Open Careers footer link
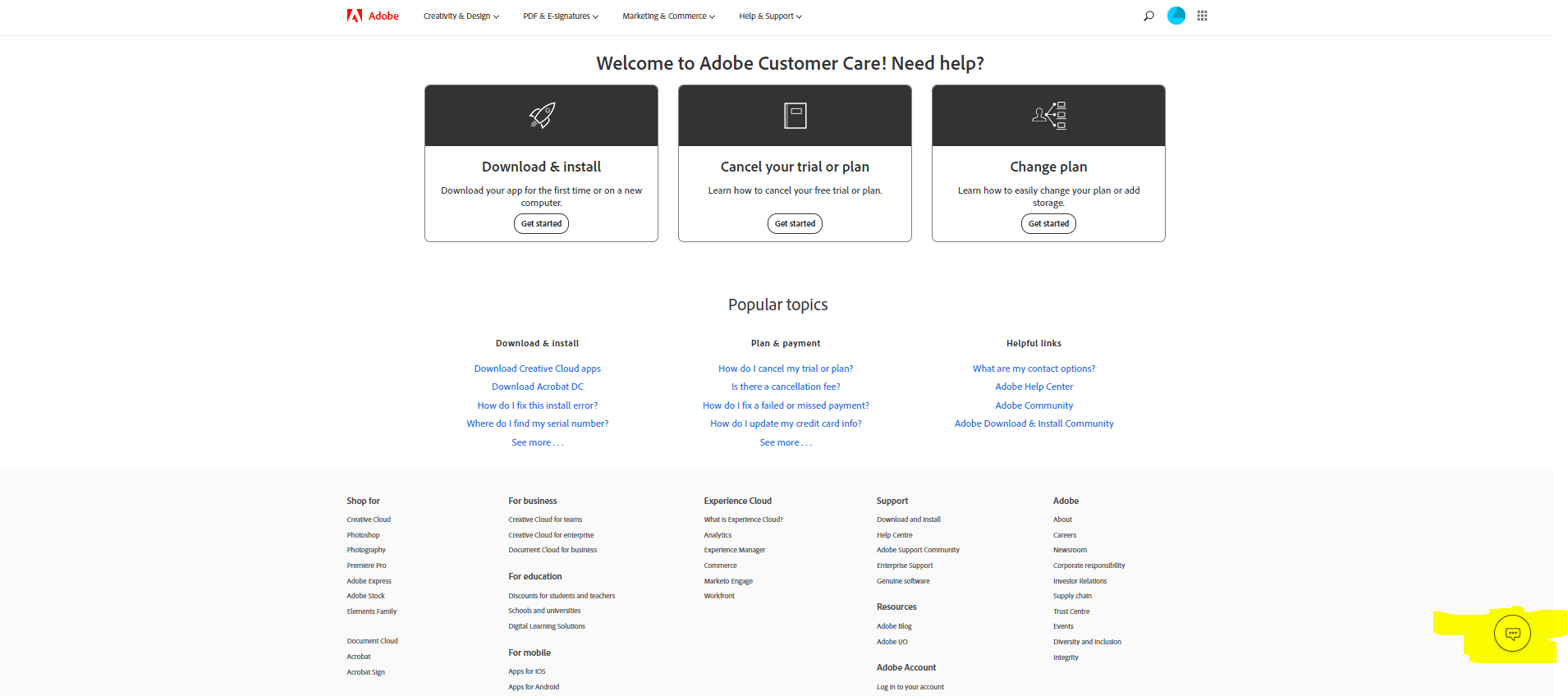 [x=1065, y=535]
